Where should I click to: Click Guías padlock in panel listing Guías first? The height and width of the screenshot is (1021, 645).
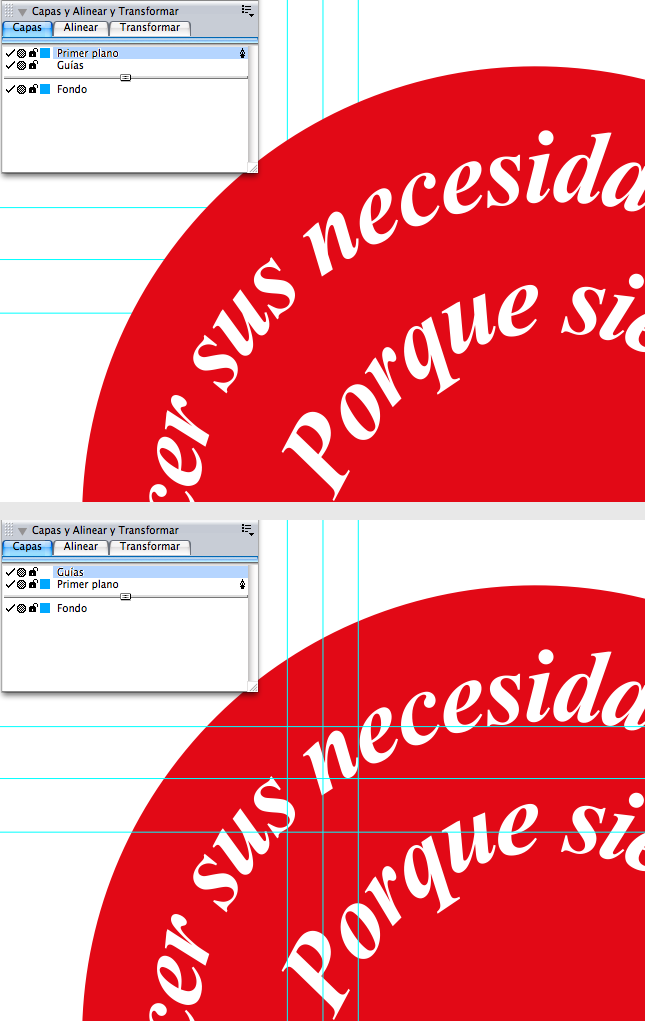[x=33, y=572]
